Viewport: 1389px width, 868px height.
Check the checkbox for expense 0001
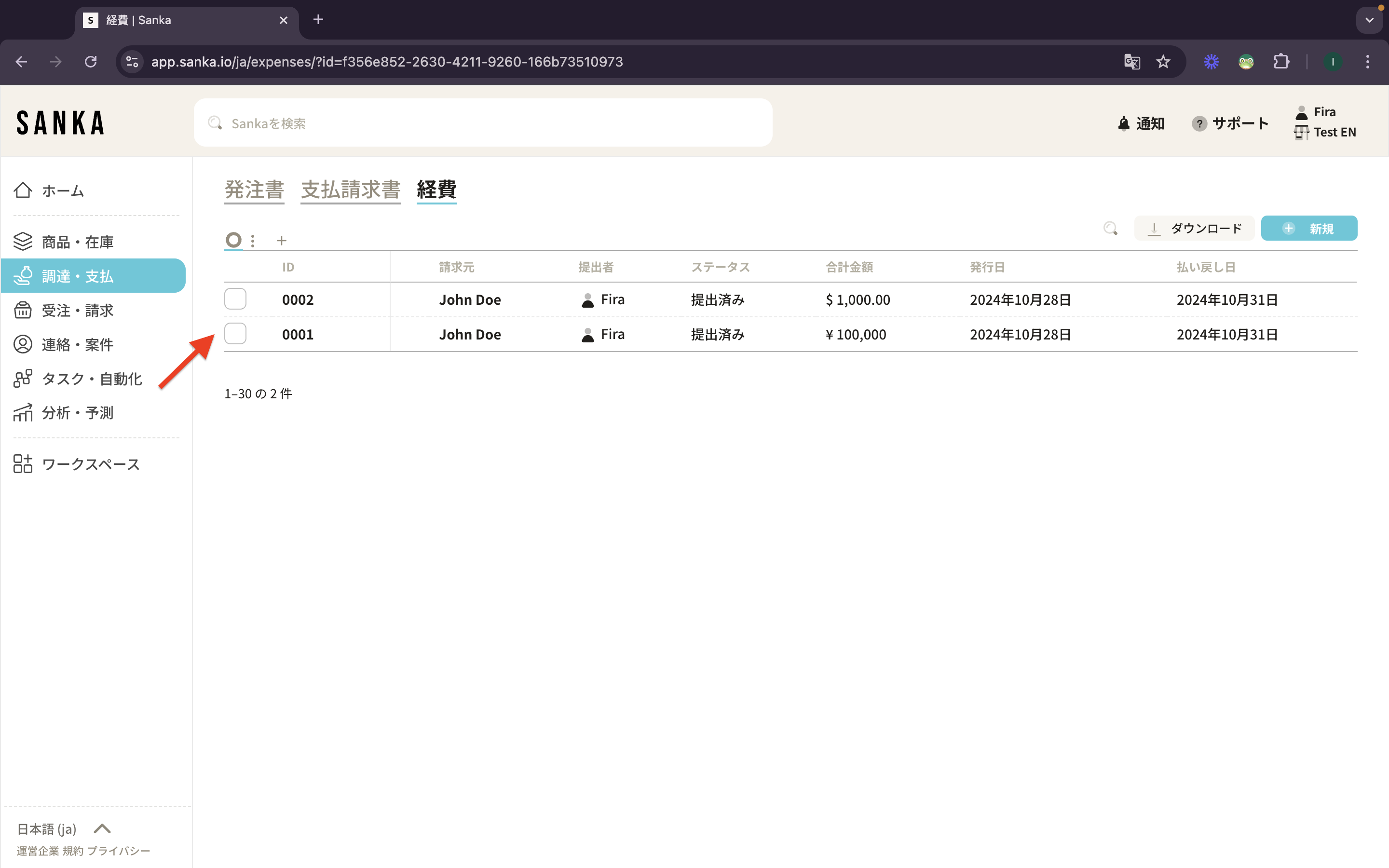coord(235,334)
